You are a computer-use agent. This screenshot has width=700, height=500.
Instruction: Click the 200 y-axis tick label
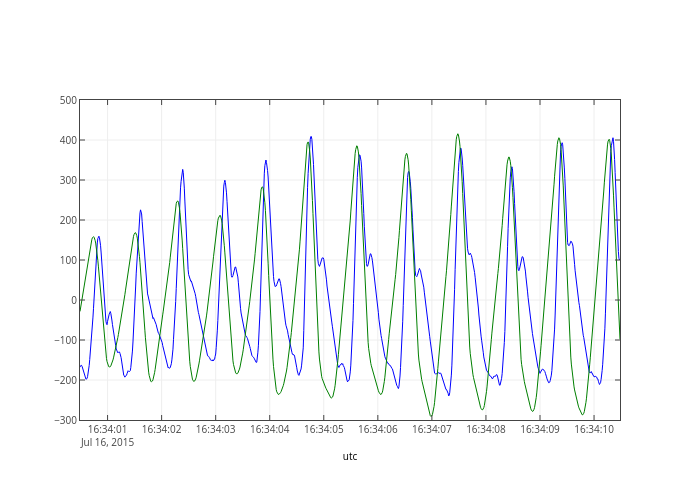click(68, 220)
